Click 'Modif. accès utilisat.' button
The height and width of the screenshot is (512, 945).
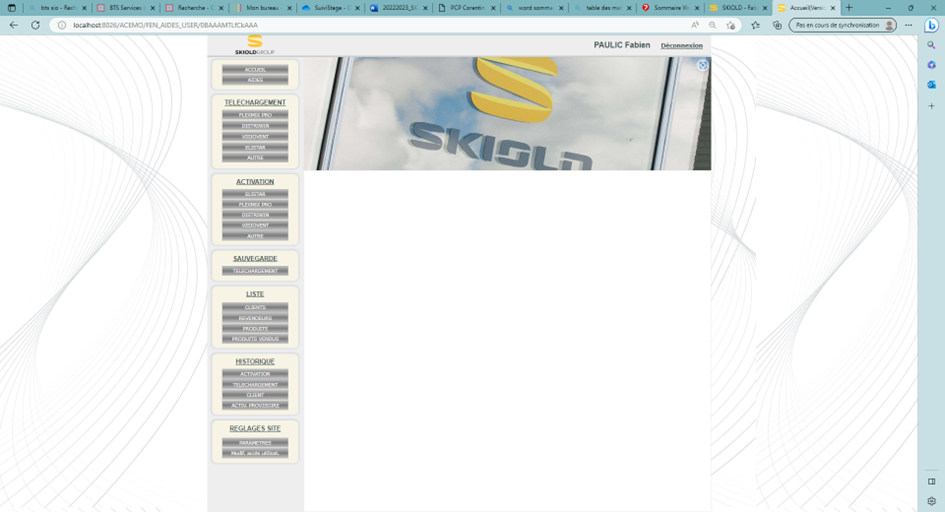tap(255, 453)
